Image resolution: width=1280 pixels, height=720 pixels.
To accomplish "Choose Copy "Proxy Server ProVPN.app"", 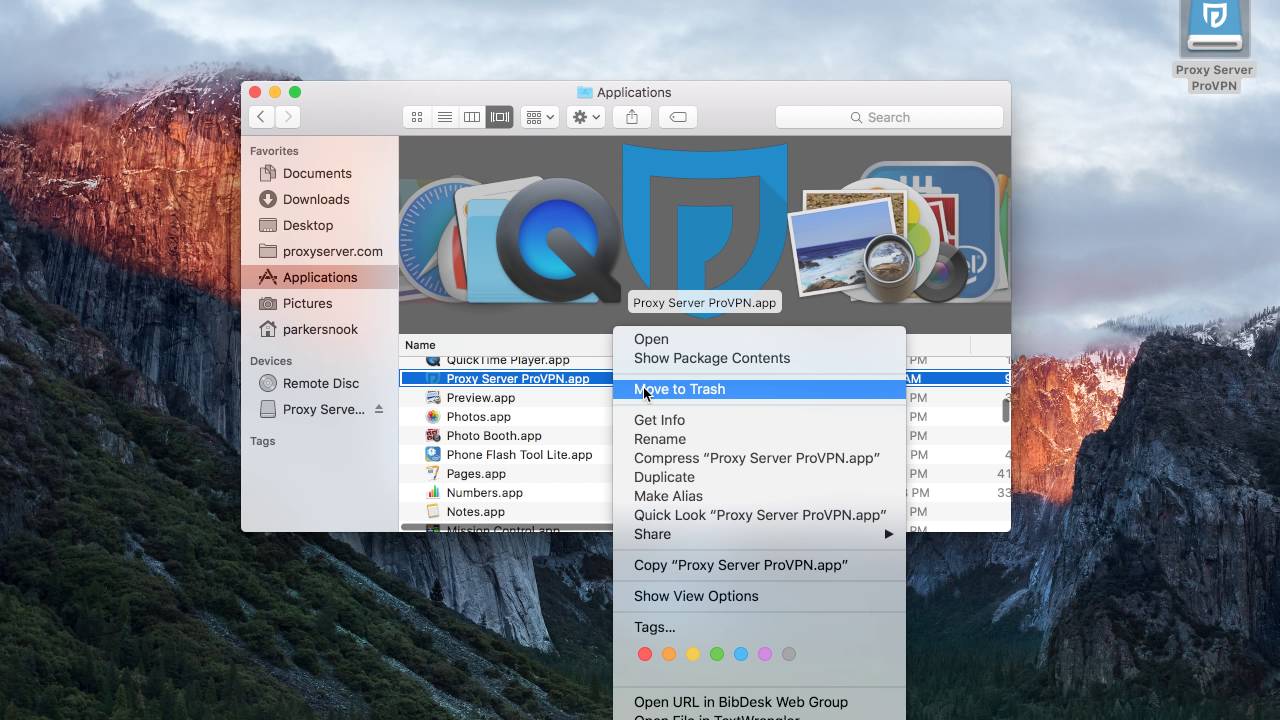I will 759,565.
